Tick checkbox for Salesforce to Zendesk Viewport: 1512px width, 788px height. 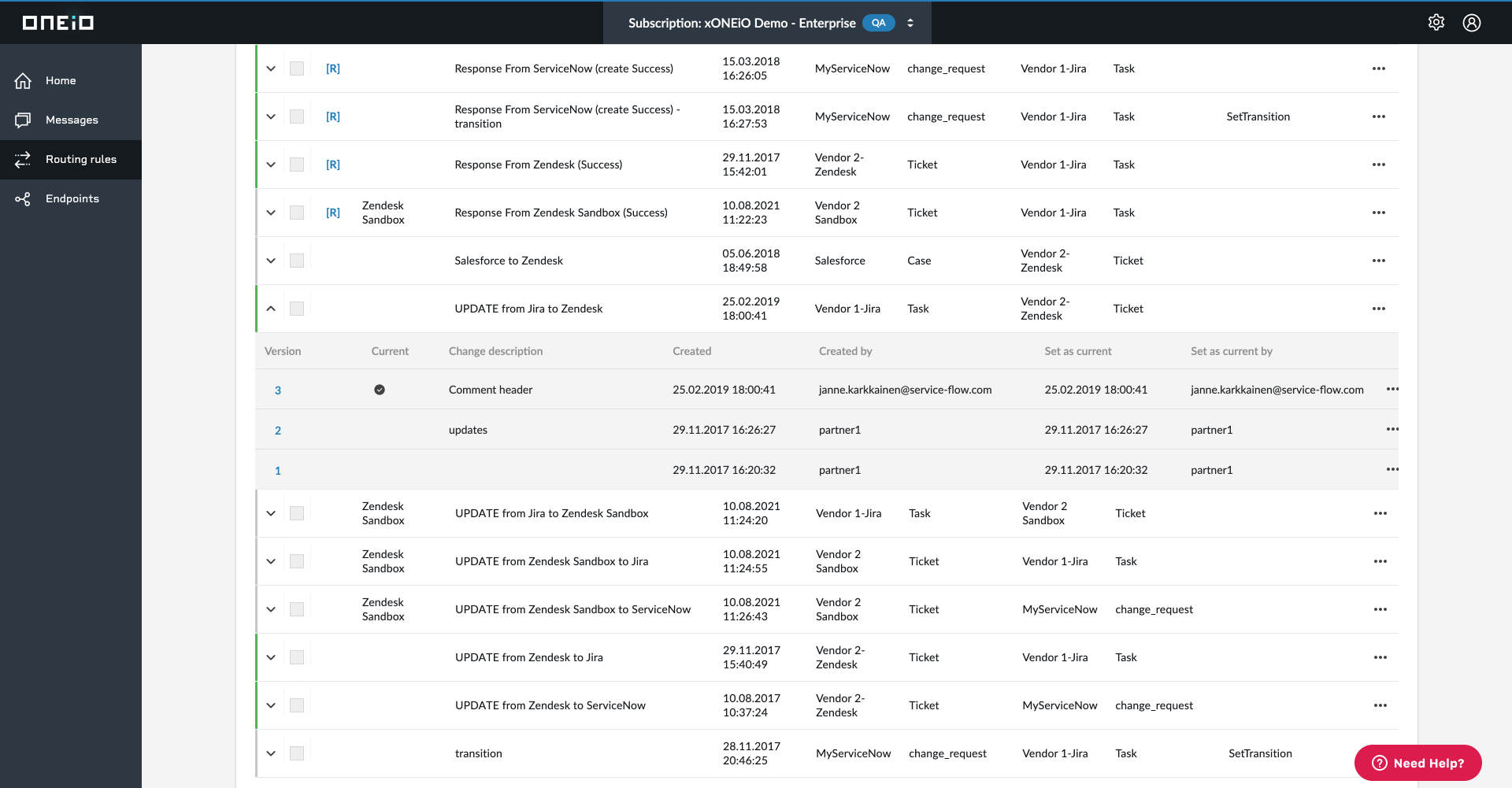pos(297,261)
